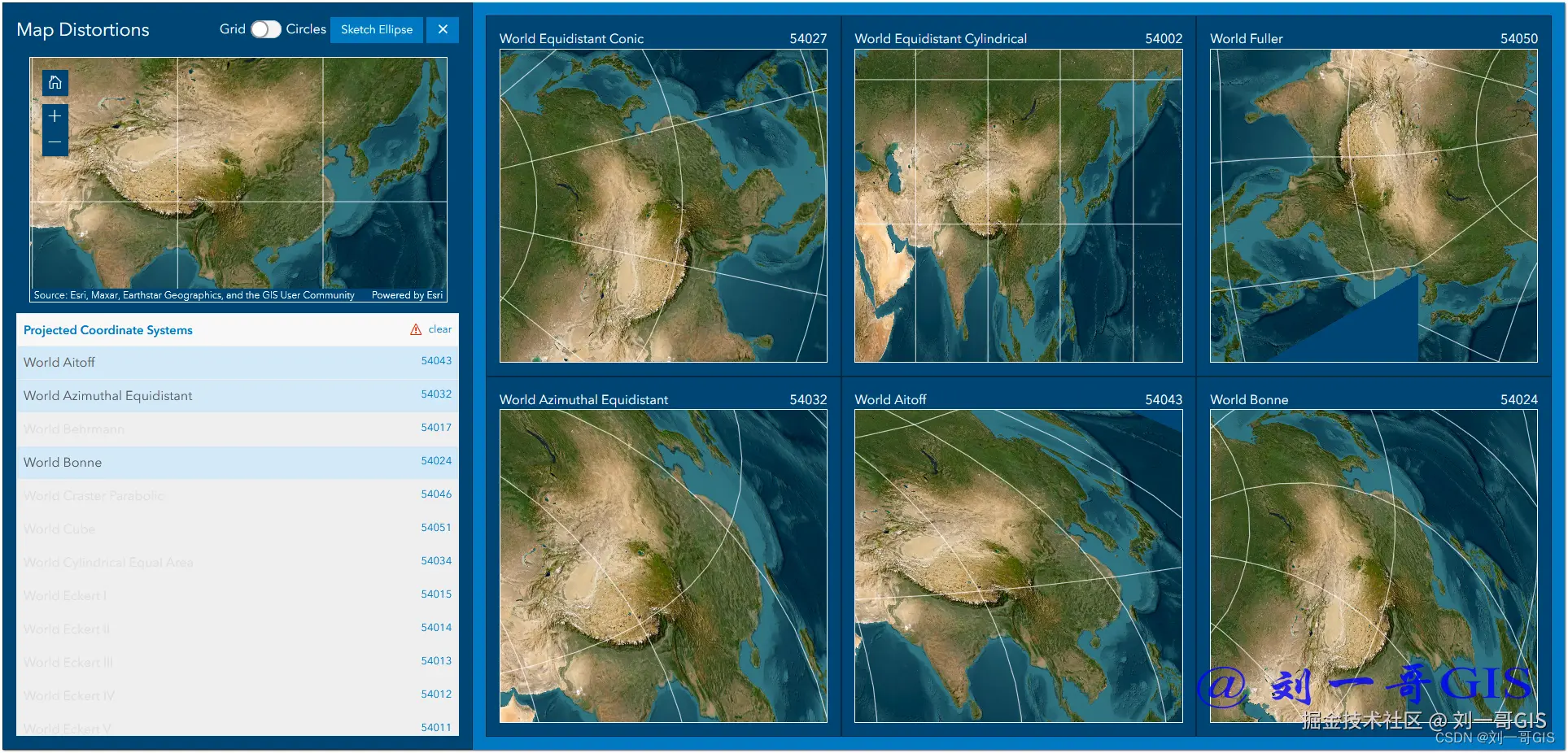The width and height of the screenshot is (1568, 753).
Task: Click code 54002 on the Cylindrical card
Action: pyautogui.click(x=1164, y=38)
